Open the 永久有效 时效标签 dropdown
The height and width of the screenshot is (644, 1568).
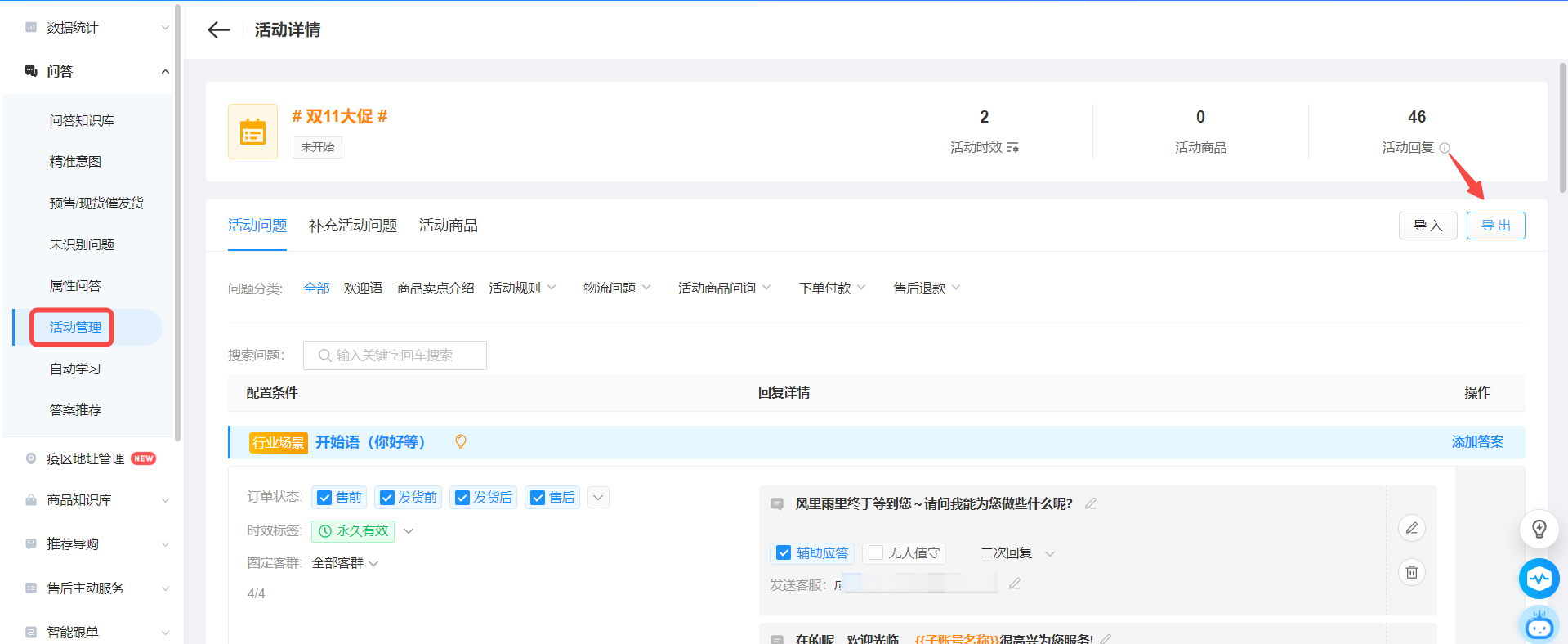coord(409,531)
